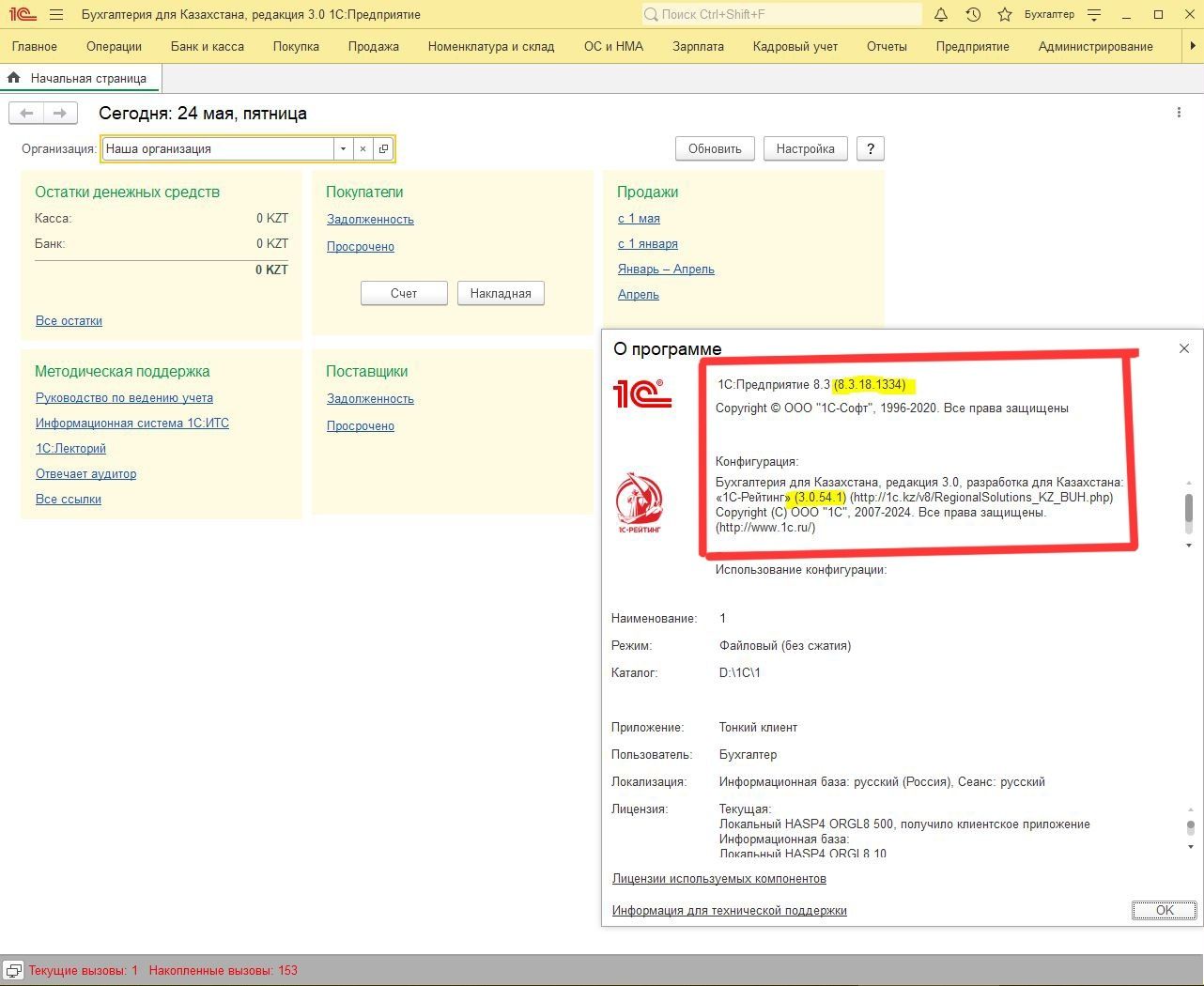Click the home icon on Начальная страница tab

tap(14, 78)
